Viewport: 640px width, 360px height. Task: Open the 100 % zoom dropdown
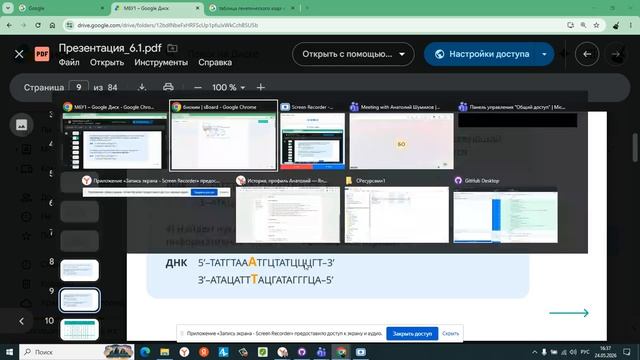pos(229,87)
